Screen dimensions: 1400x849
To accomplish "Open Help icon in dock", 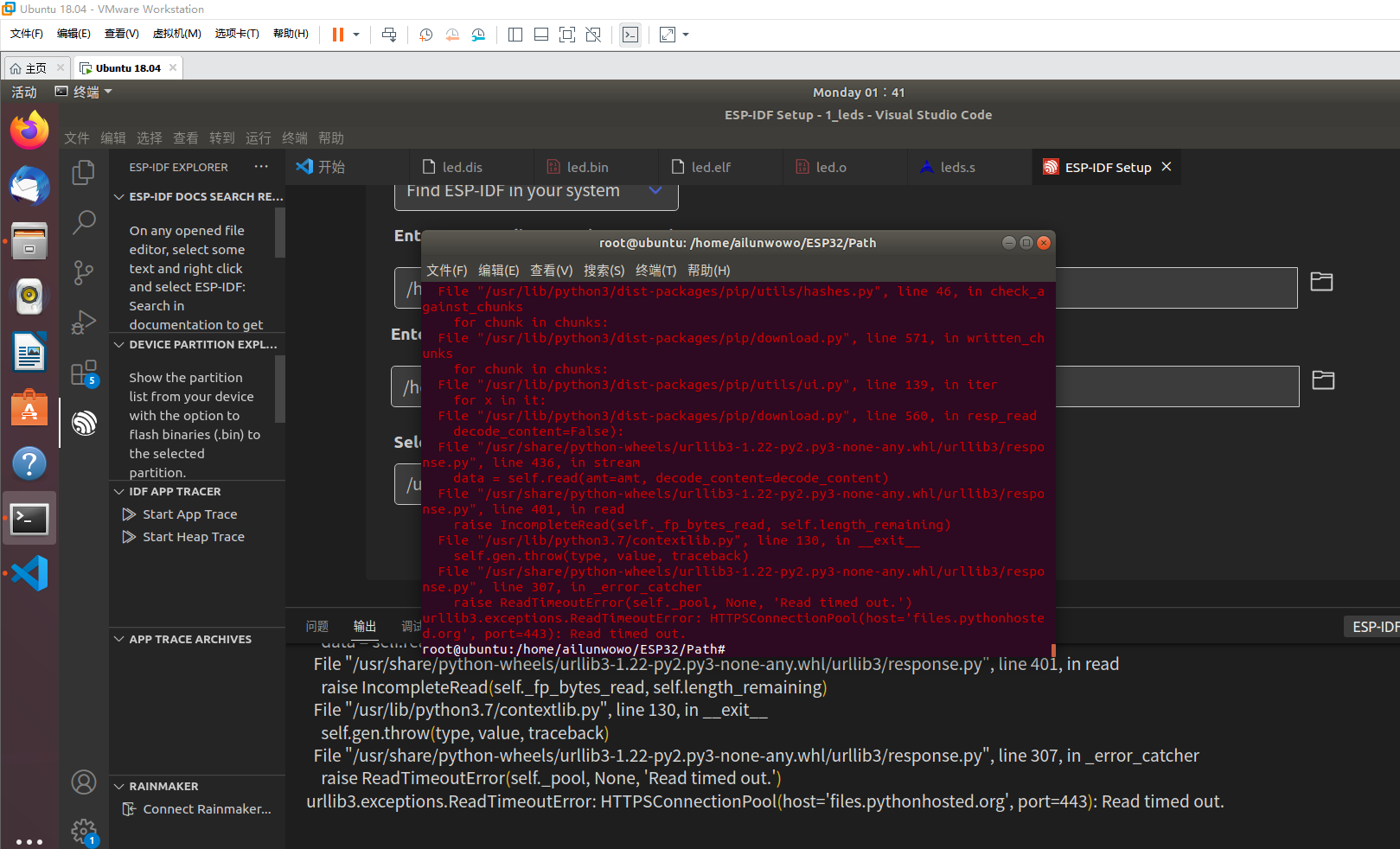I will pos(29,463).
